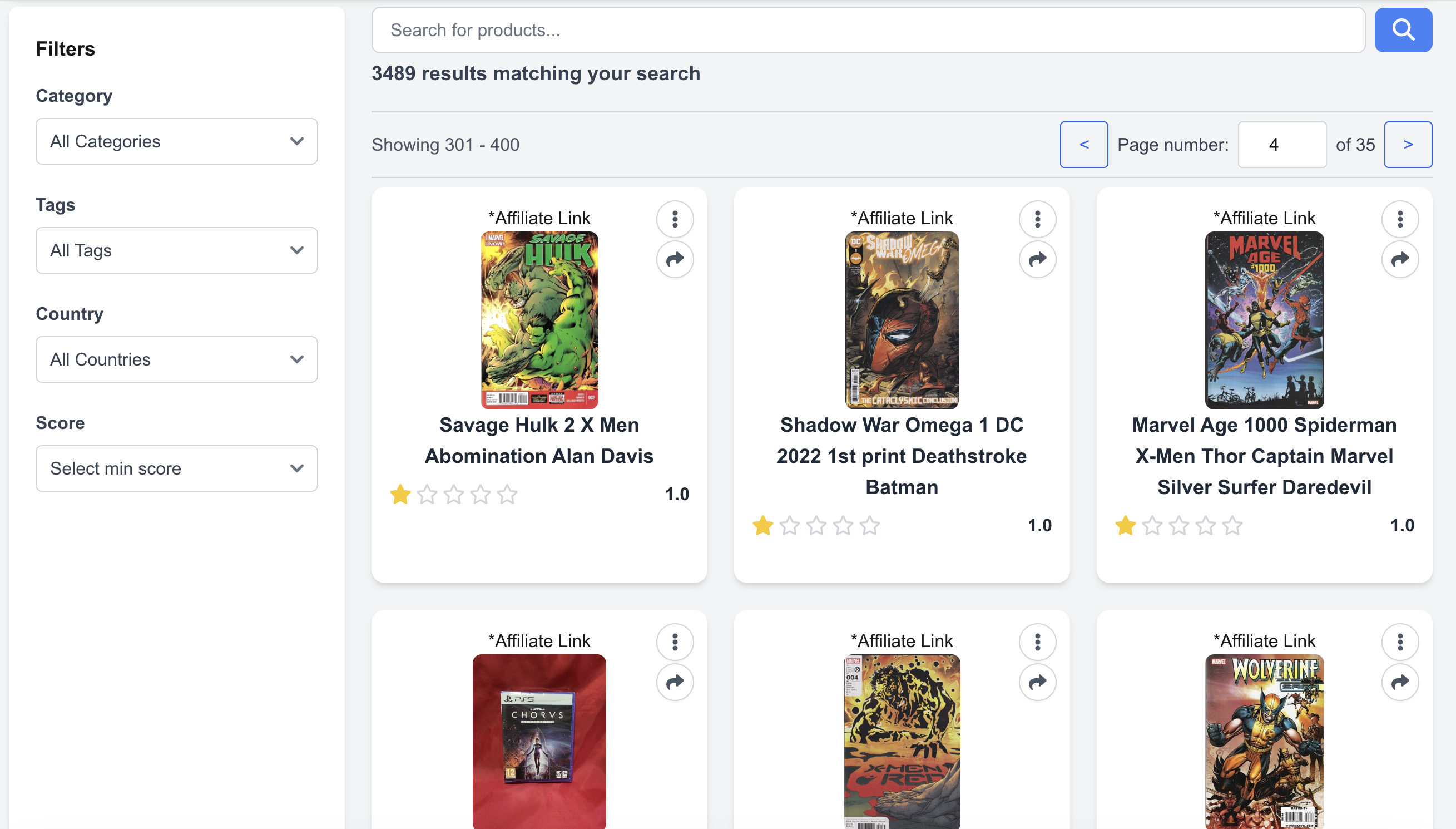Click the 'of 35' page count text
This screenshot has height=829, width=1456.
(x=1355, y=145)
